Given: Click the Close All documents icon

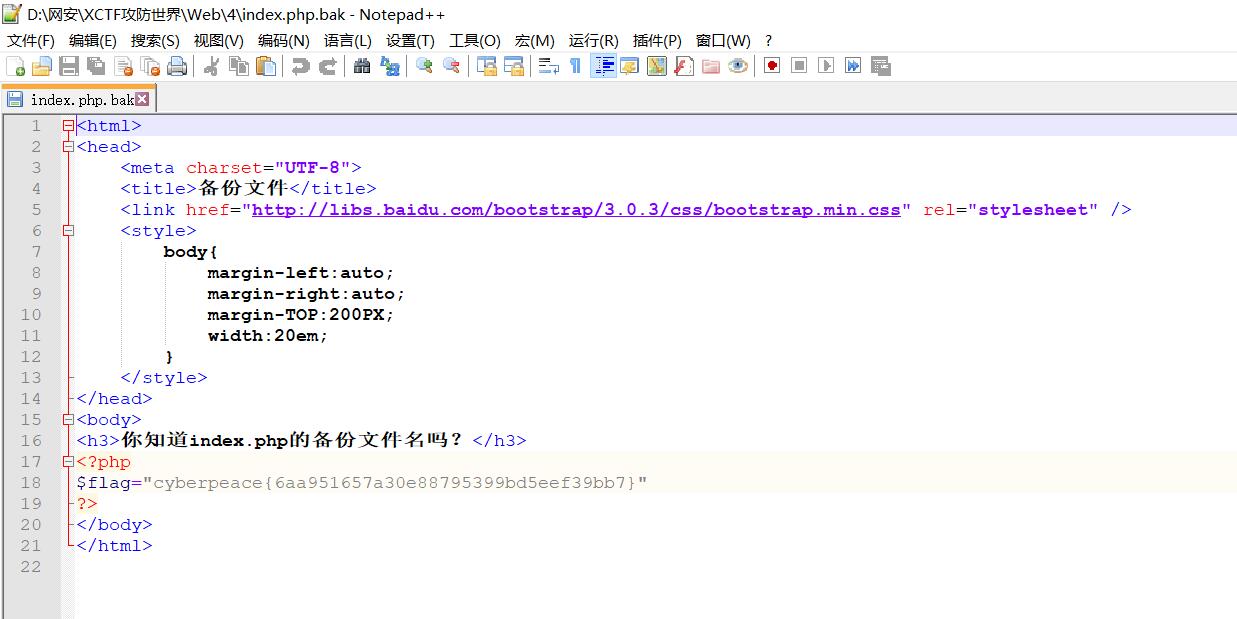Looking at the screenshot, I should pos(150,66).
